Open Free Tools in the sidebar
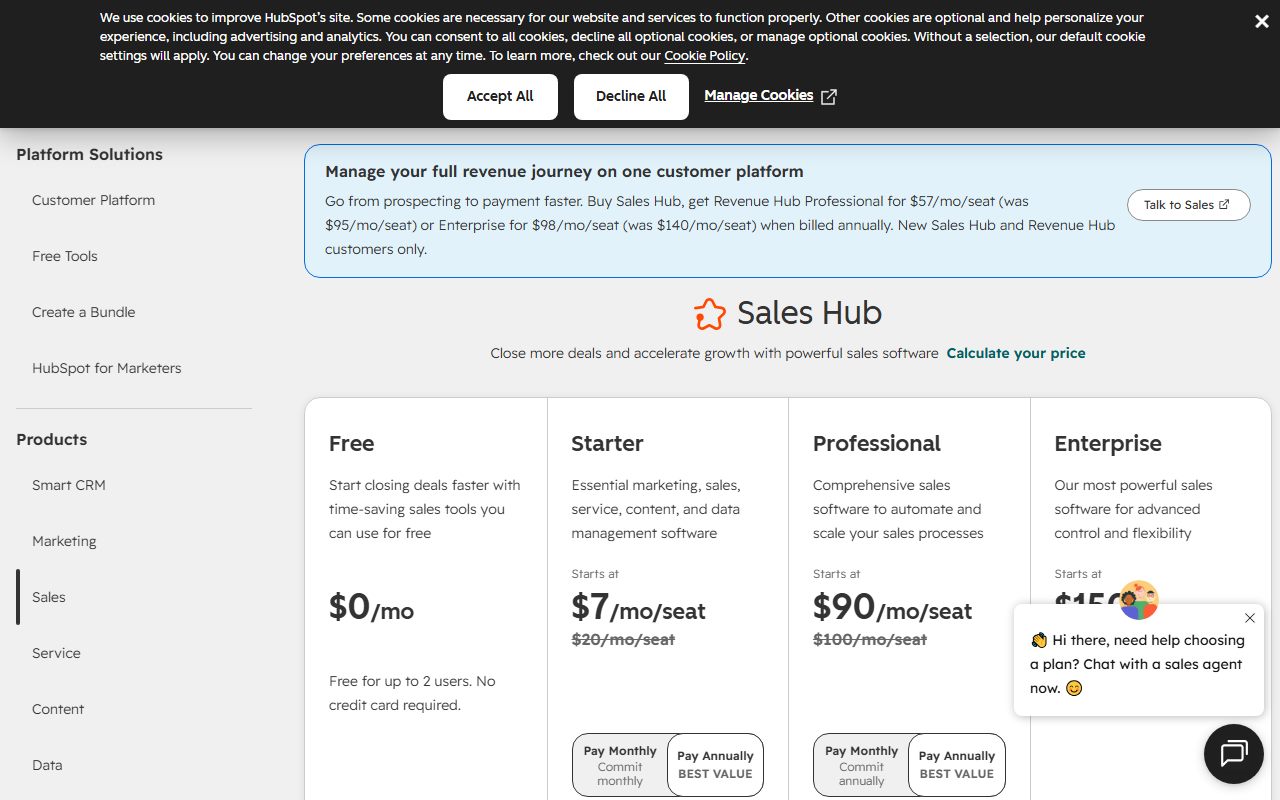Image resolution: width=1280 pixels, height=800 pixels. 65,256
